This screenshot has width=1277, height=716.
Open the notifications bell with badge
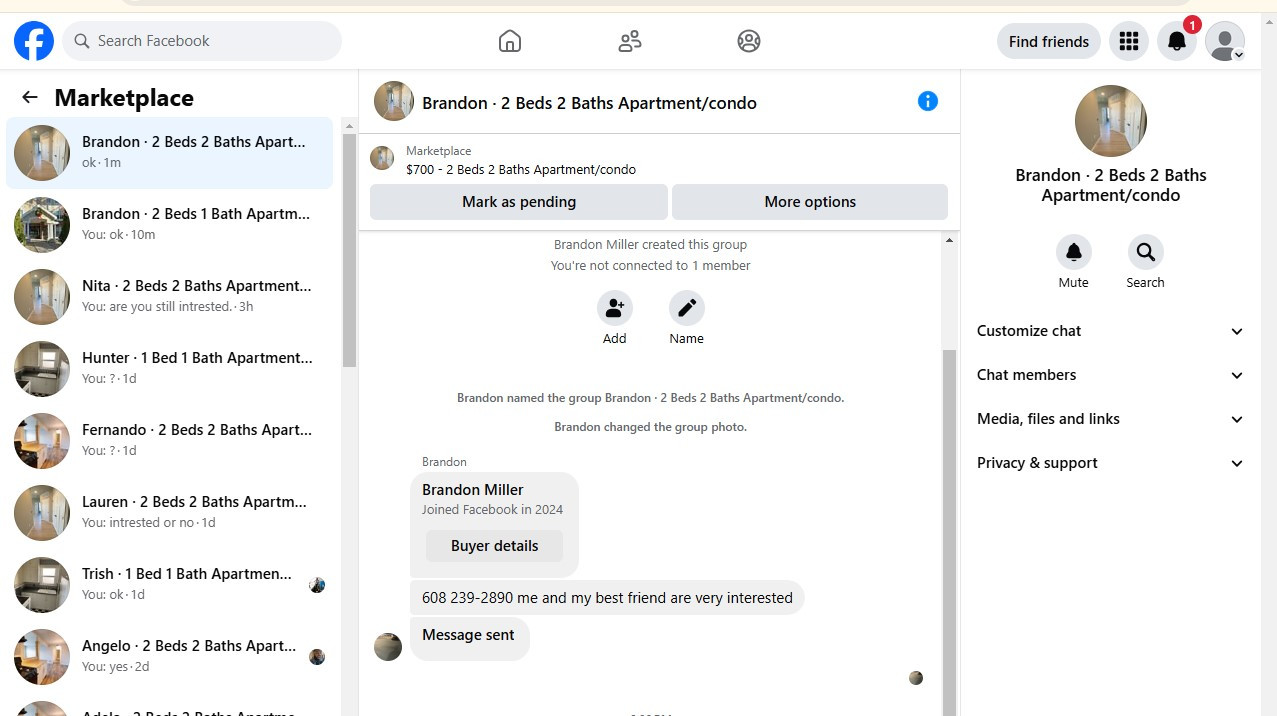coord(1177,41)
